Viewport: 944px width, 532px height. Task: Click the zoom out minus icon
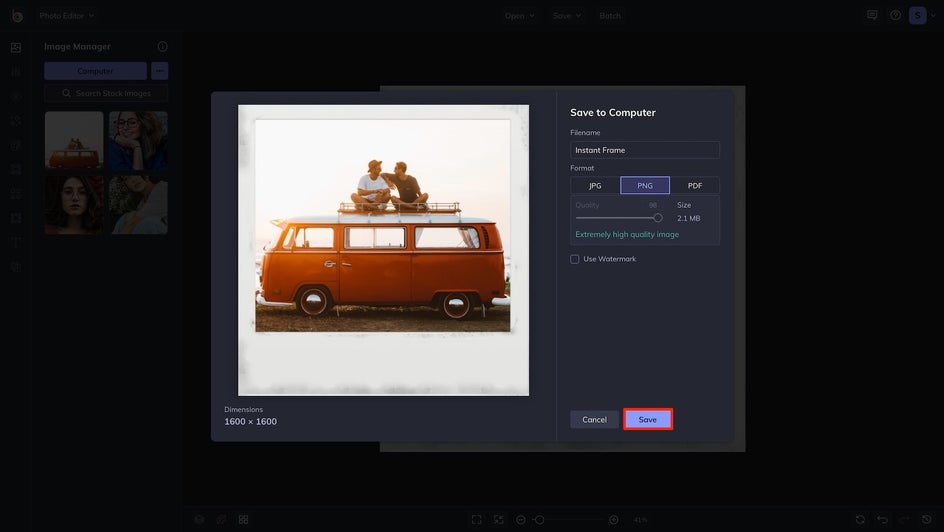tap(521, 519)
